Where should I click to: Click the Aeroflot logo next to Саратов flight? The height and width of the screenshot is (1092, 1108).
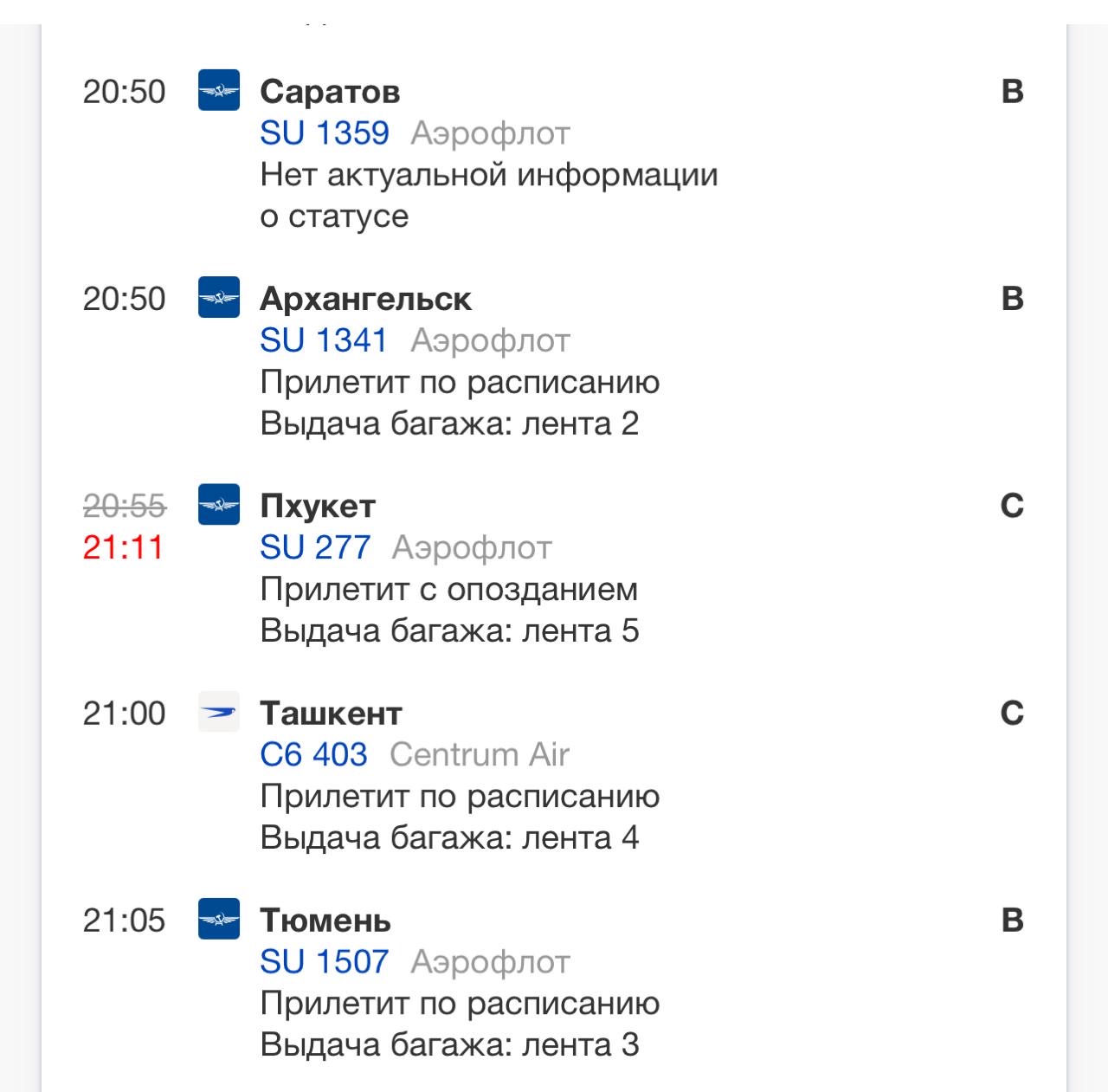coord(219,92)
